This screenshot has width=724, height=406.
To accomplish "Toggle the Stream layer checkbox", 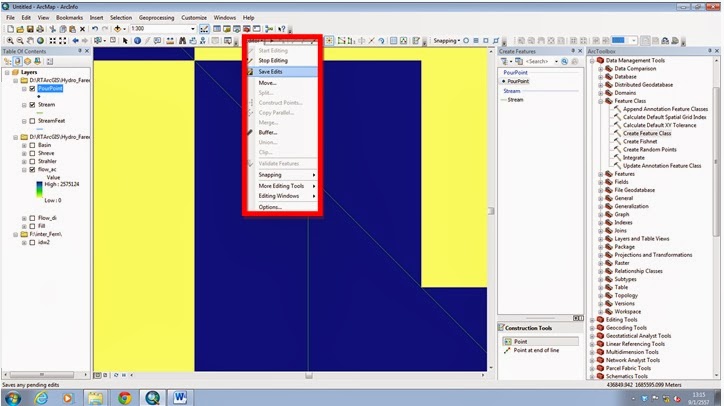I will tap(32, 105).
